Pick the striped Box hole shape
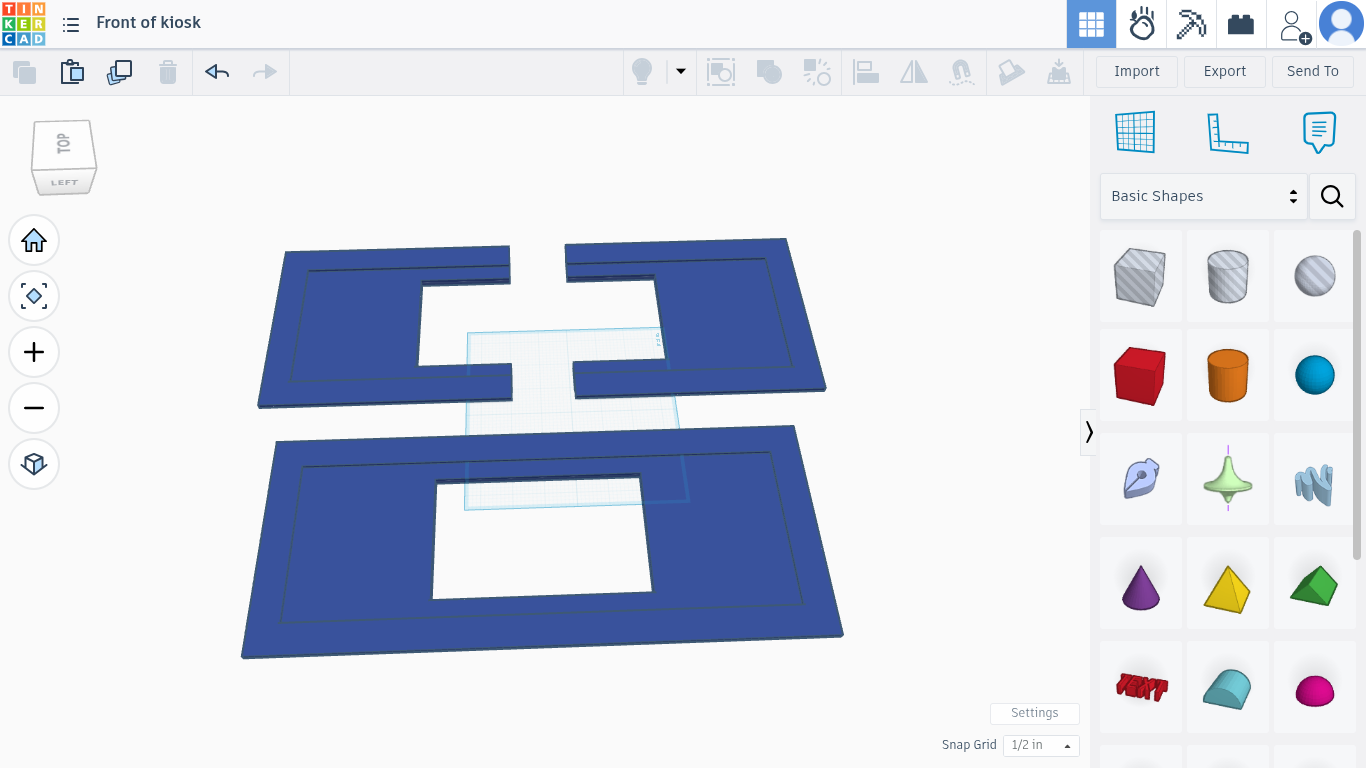This screenshot has width=1366, height=768. pos(1140,277)
